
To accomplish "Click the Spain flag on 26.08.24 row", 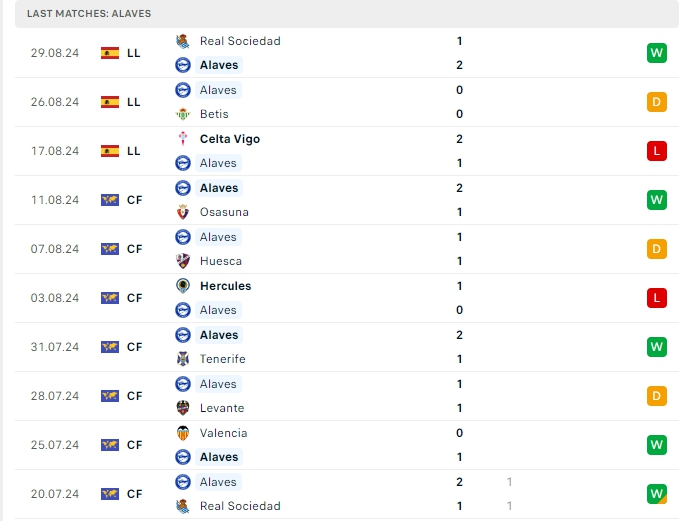I will point(110,102).
